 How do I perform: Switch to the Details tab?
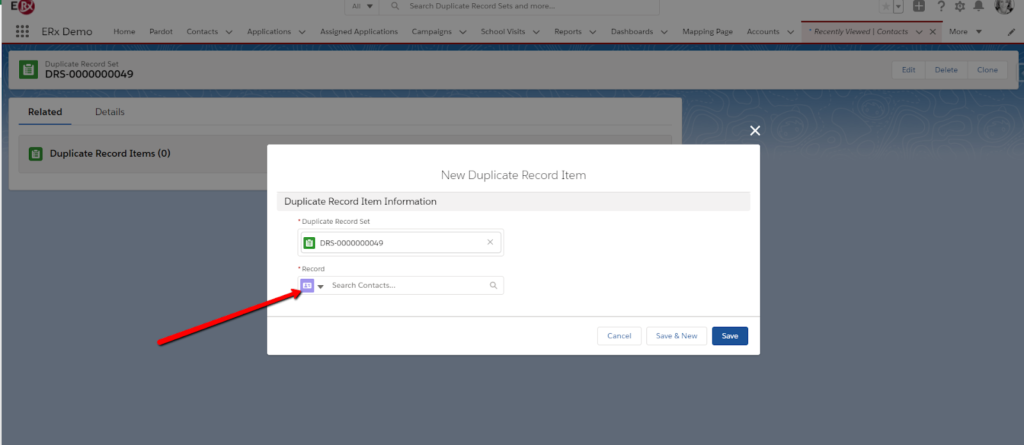[x=110, y=112]
